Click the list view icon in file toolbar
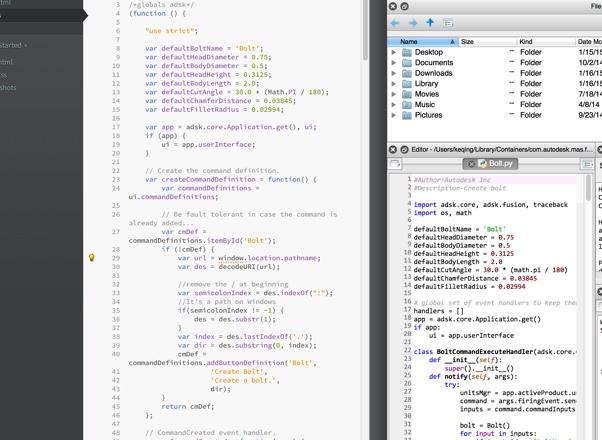The height and width of the screenshot is (440, 602). tap(448, 22)
